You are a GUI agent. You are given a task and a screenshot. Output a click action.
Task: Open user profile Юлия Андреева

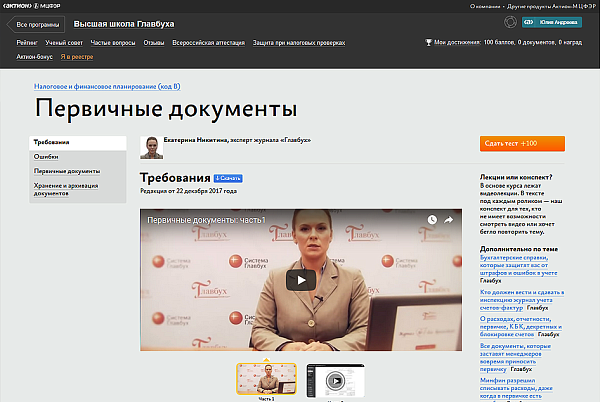pos(552,22)
